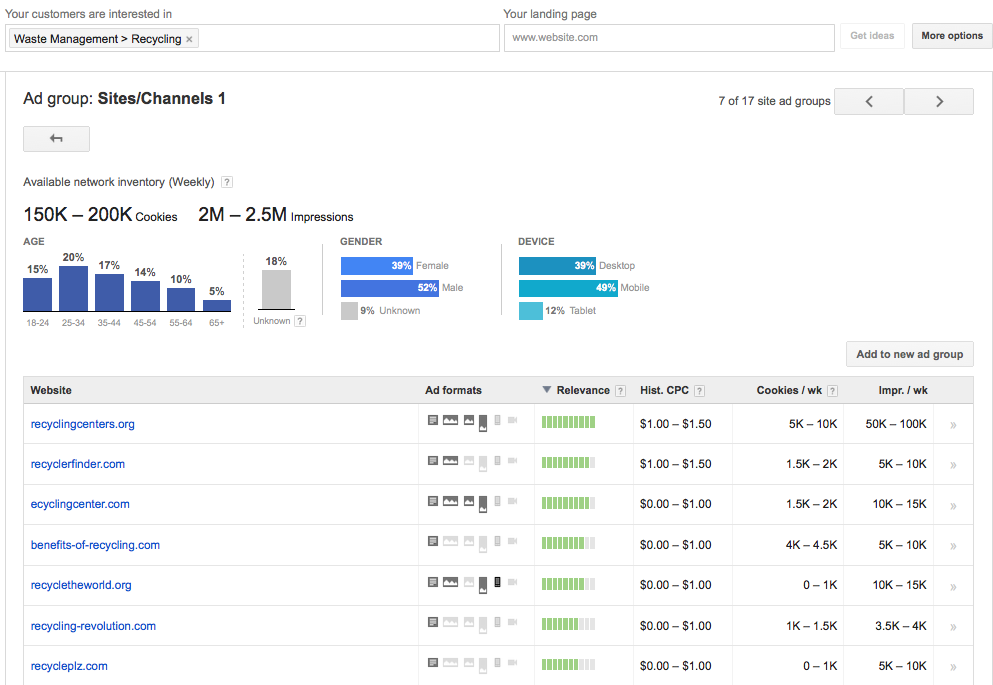Add recyclingcenters.org using its double-arrow icon

tap(952, 425)
